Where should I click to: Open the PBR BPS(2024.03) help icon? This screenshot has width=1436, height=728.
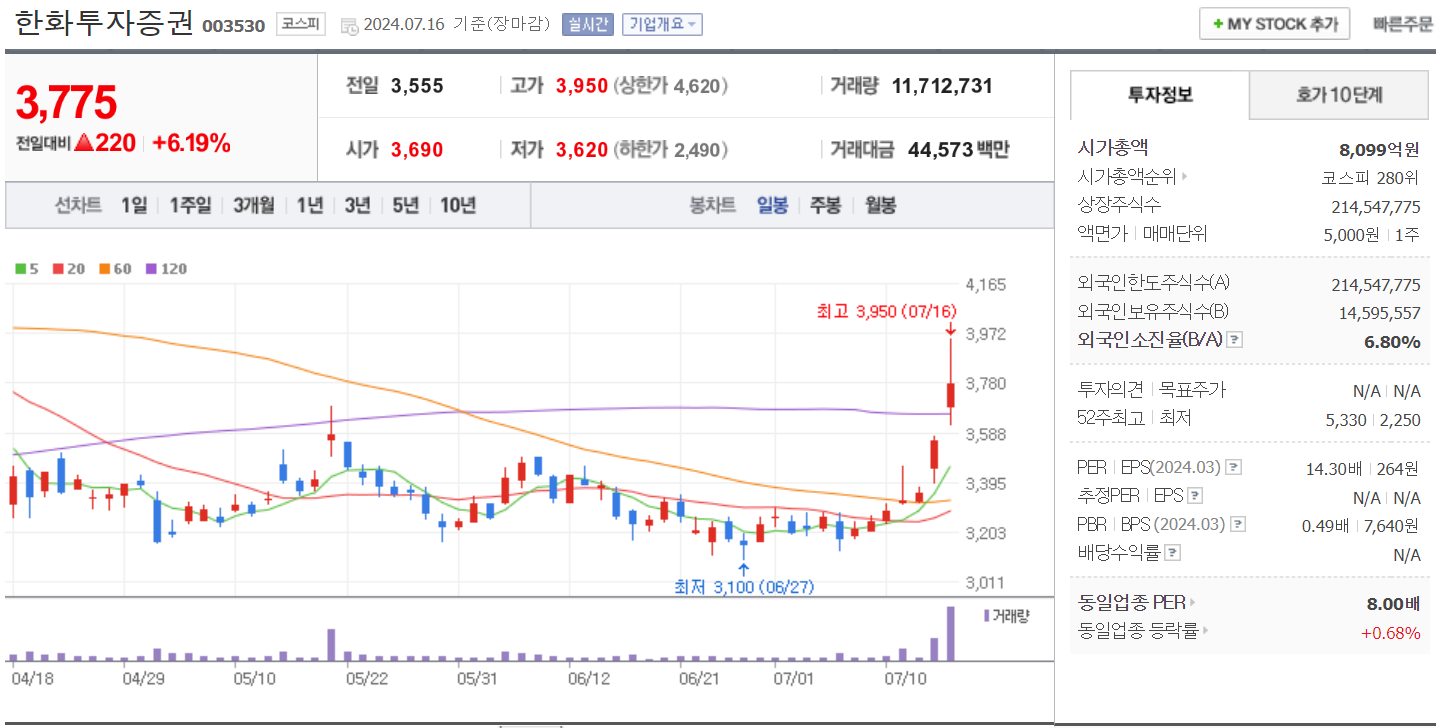1238,524
